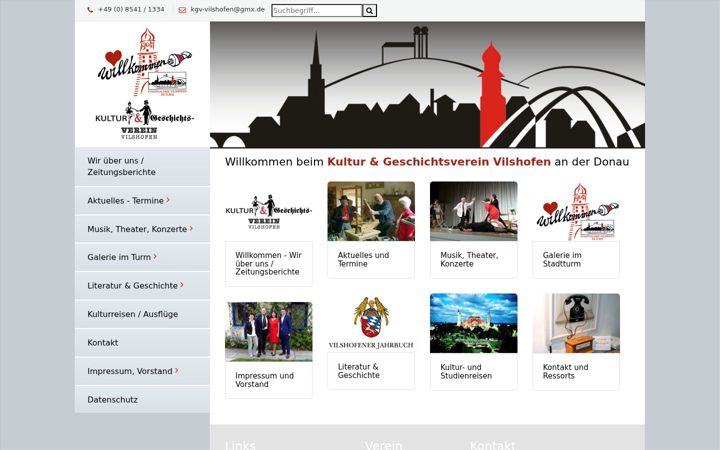Focus the Suchbegriff search field

pyautogui.click(x=317, y=11)
